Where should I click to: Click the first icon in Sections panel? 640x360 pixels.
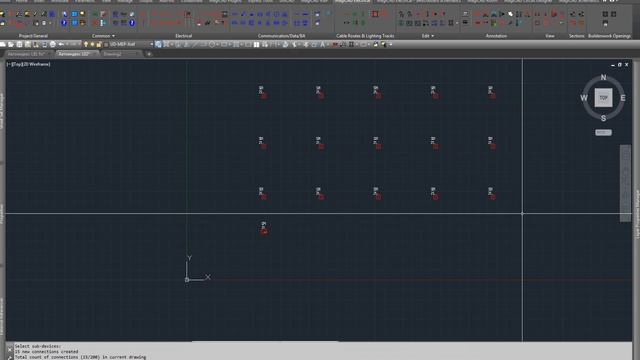[x=573, y=14]
